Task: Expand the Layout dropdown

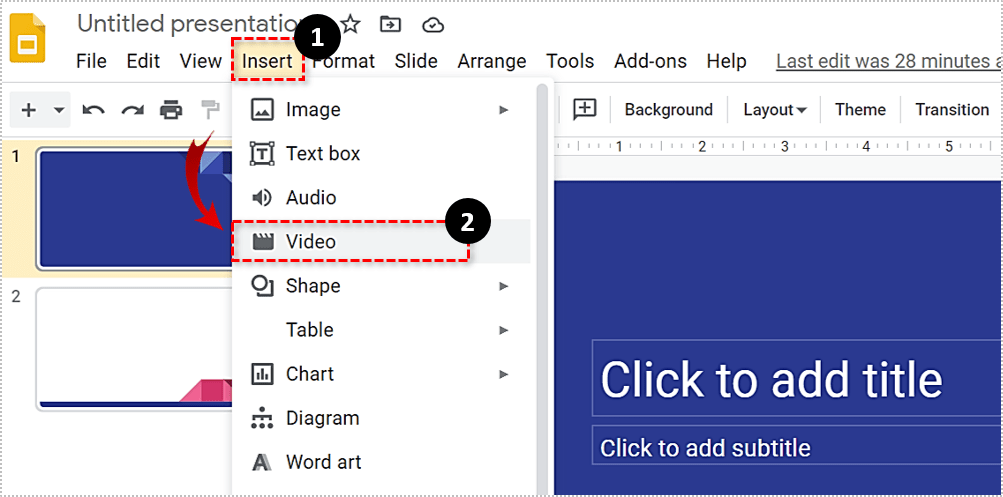Action: [x=774, y=110]
